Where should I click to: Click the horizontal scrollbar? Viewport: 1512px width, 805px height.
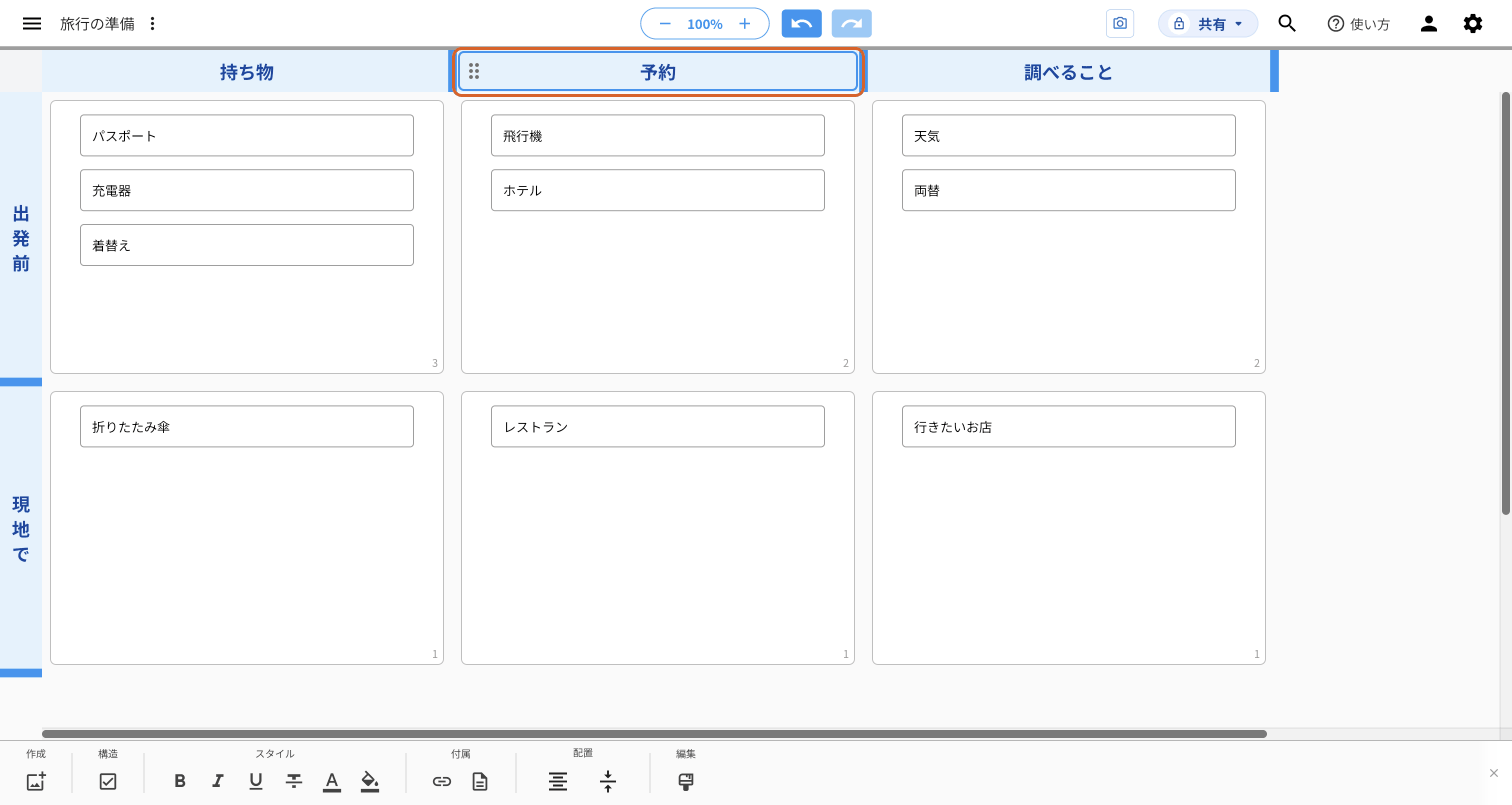click(x=654, y=734)
